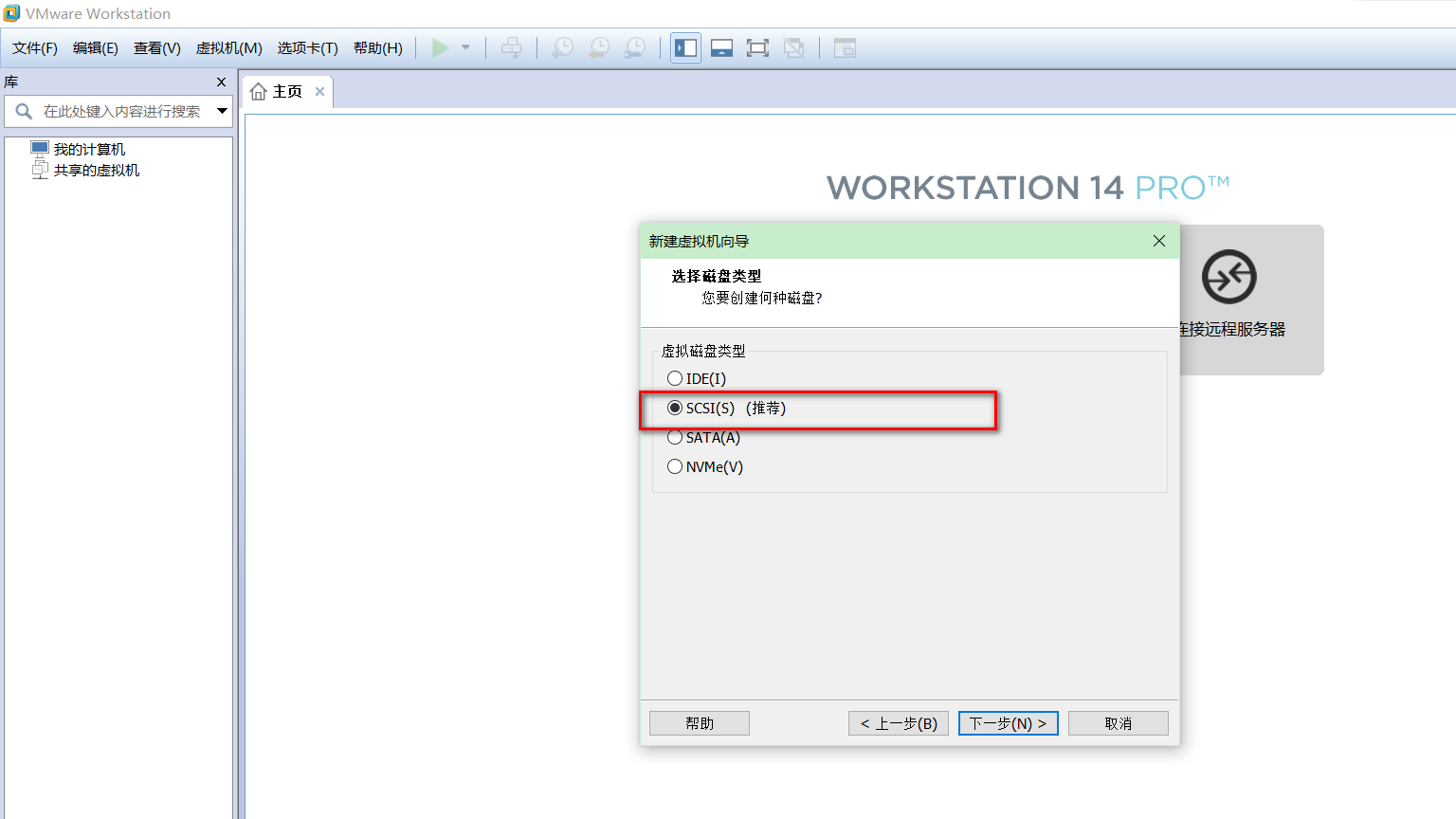Image resolution: width=1456 pixels, height=819 pixels.
Task: Click the Take Snapshot clock icon
Action: pyautogui.click(x=561, y=47)
